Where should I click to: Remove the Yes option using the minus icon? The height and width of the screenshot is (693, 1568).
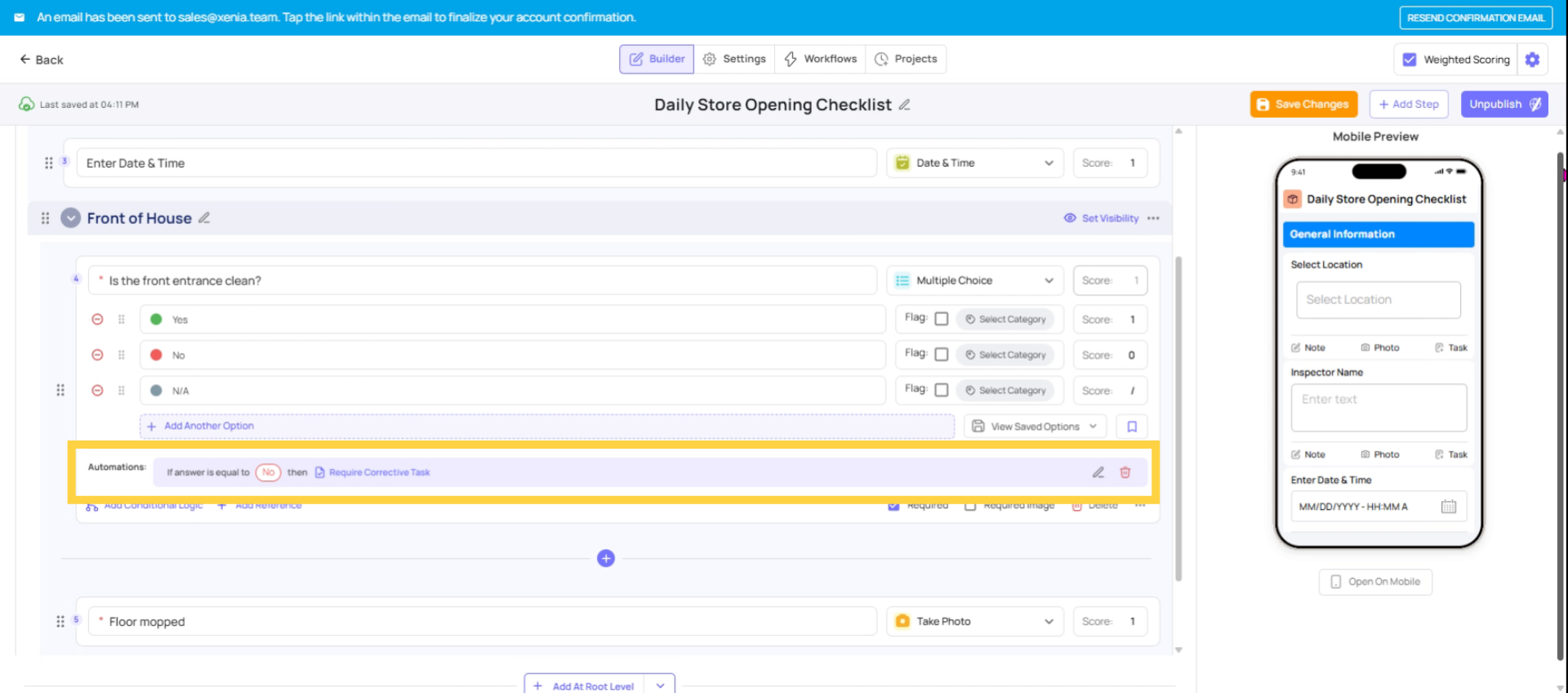click(97, 320)
